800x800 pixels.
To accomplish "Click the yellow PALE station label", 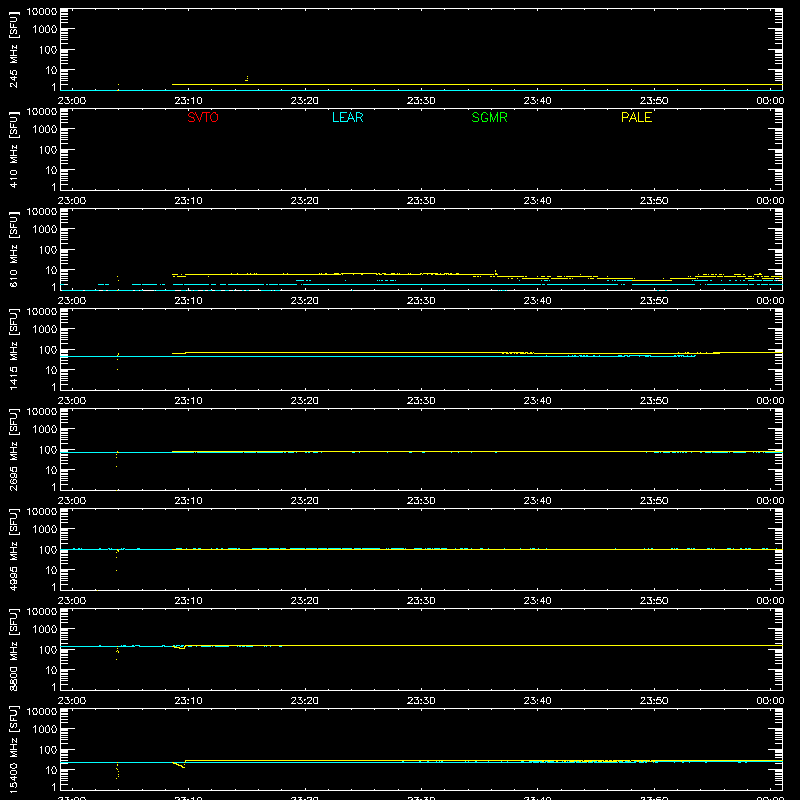I will 636,117.
